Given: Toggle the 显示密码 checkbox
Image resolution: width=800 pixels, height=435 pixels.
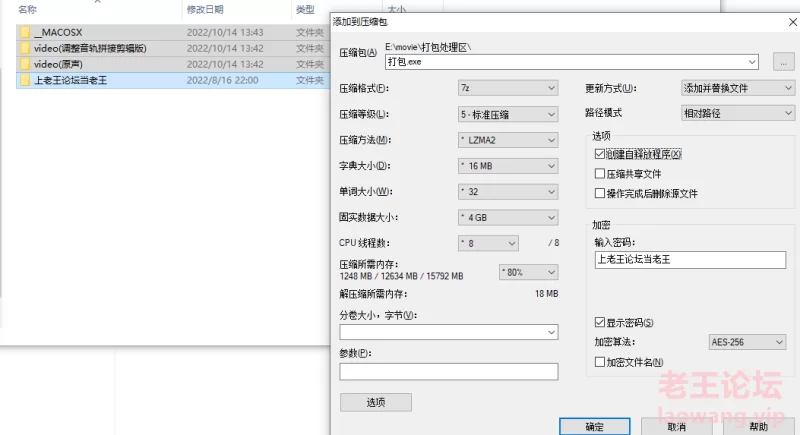Looking at the screenshot, I should click(599, 322).
